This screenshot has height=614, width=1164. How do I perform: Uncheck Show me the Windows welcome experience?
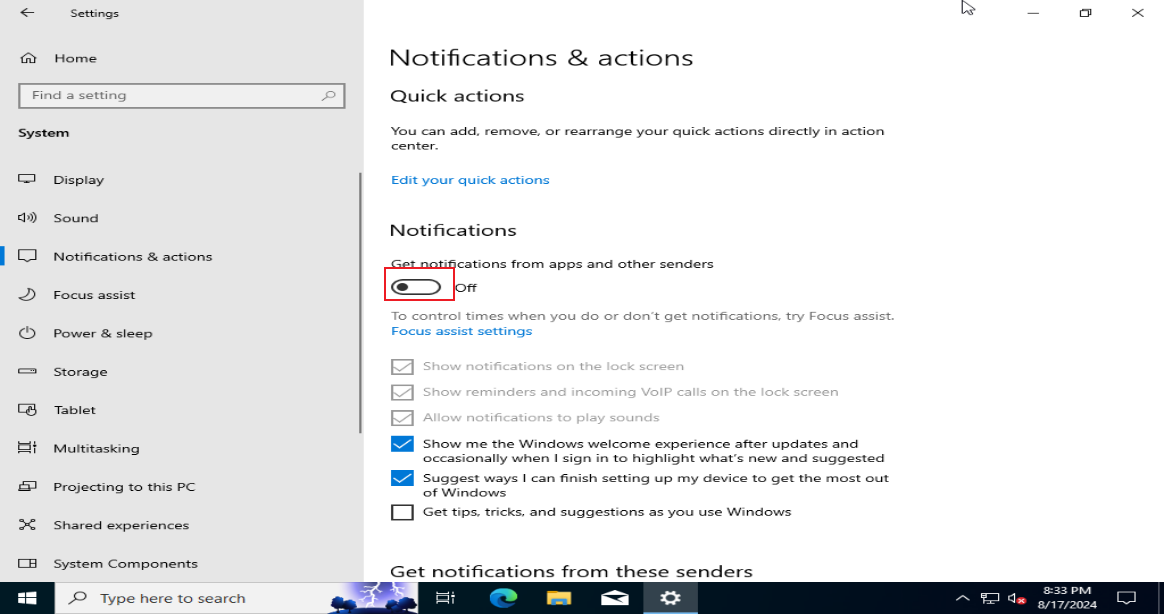coord(402,444)
